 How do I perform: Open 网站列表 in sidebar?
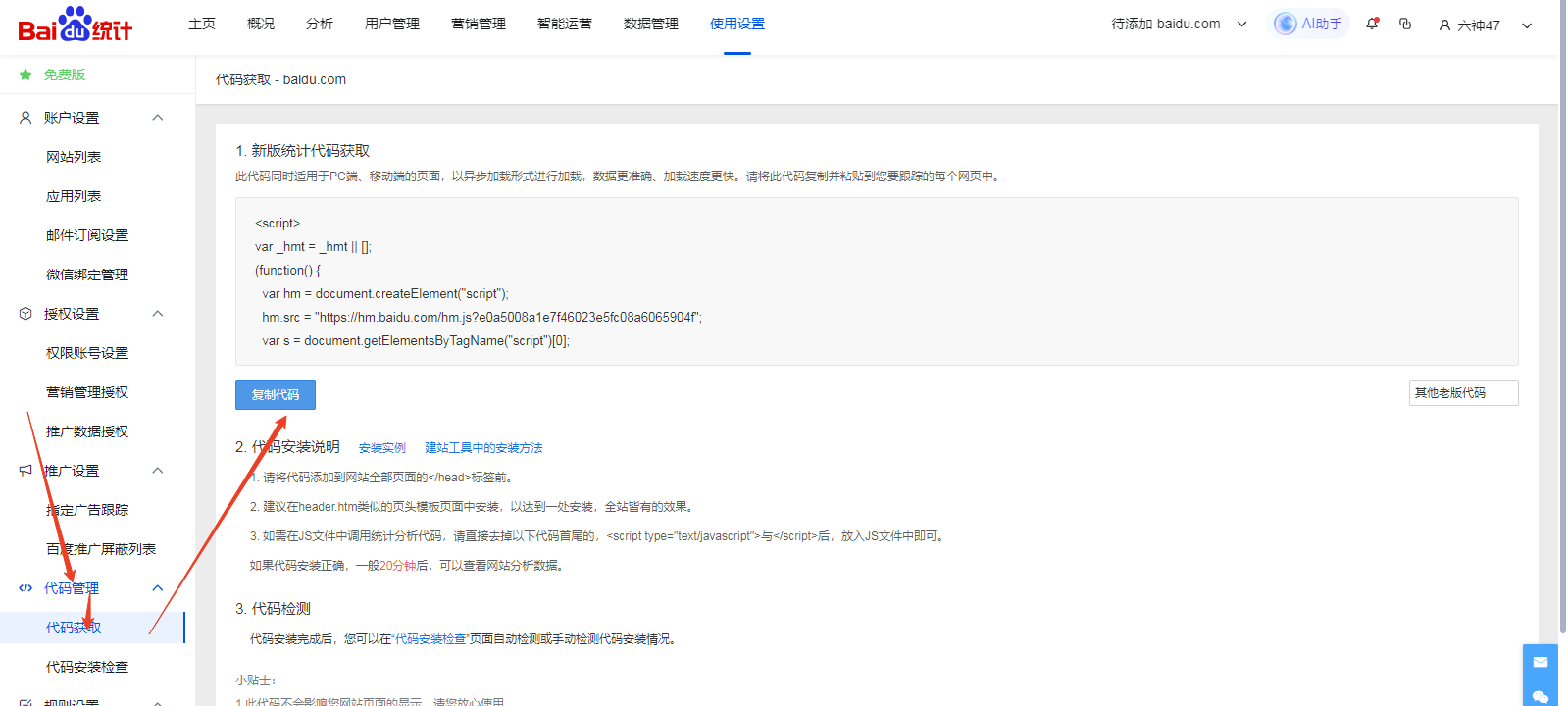pyautogui.click(x=74, y=157)
